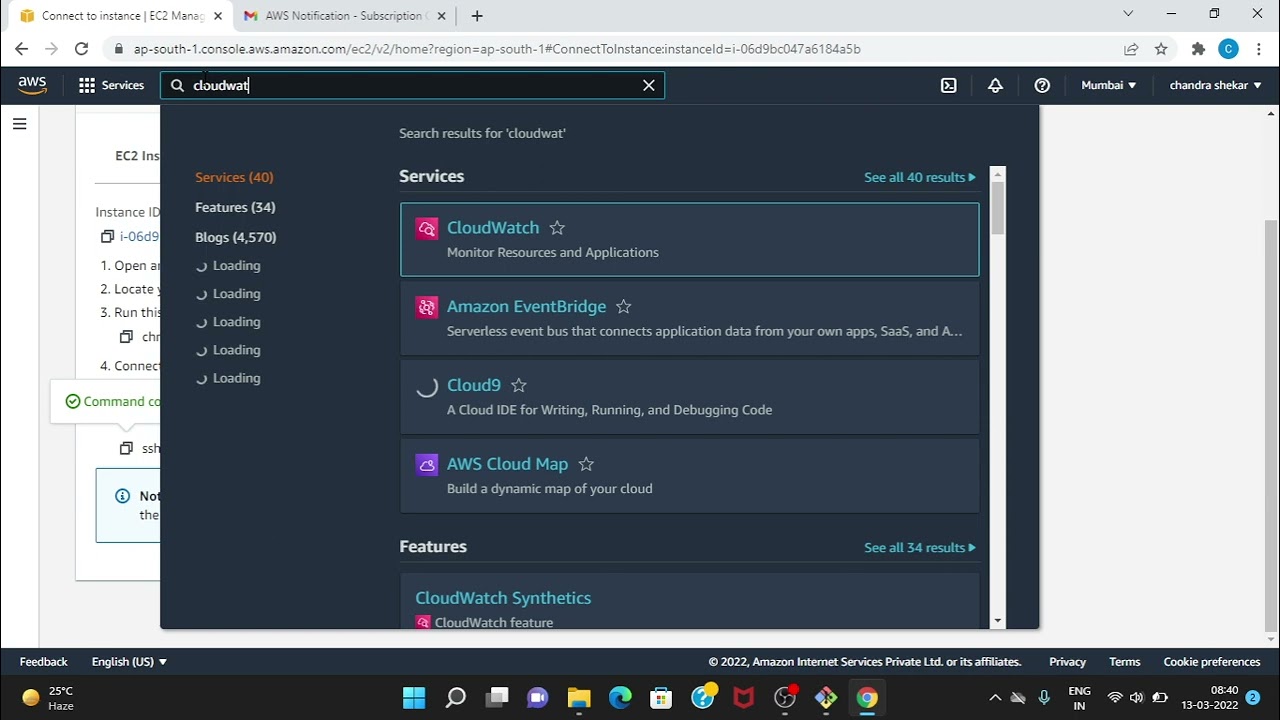Screen dimensions: 1280x720
Task: Filter by Features (34) category
Action: pos(235,207)
